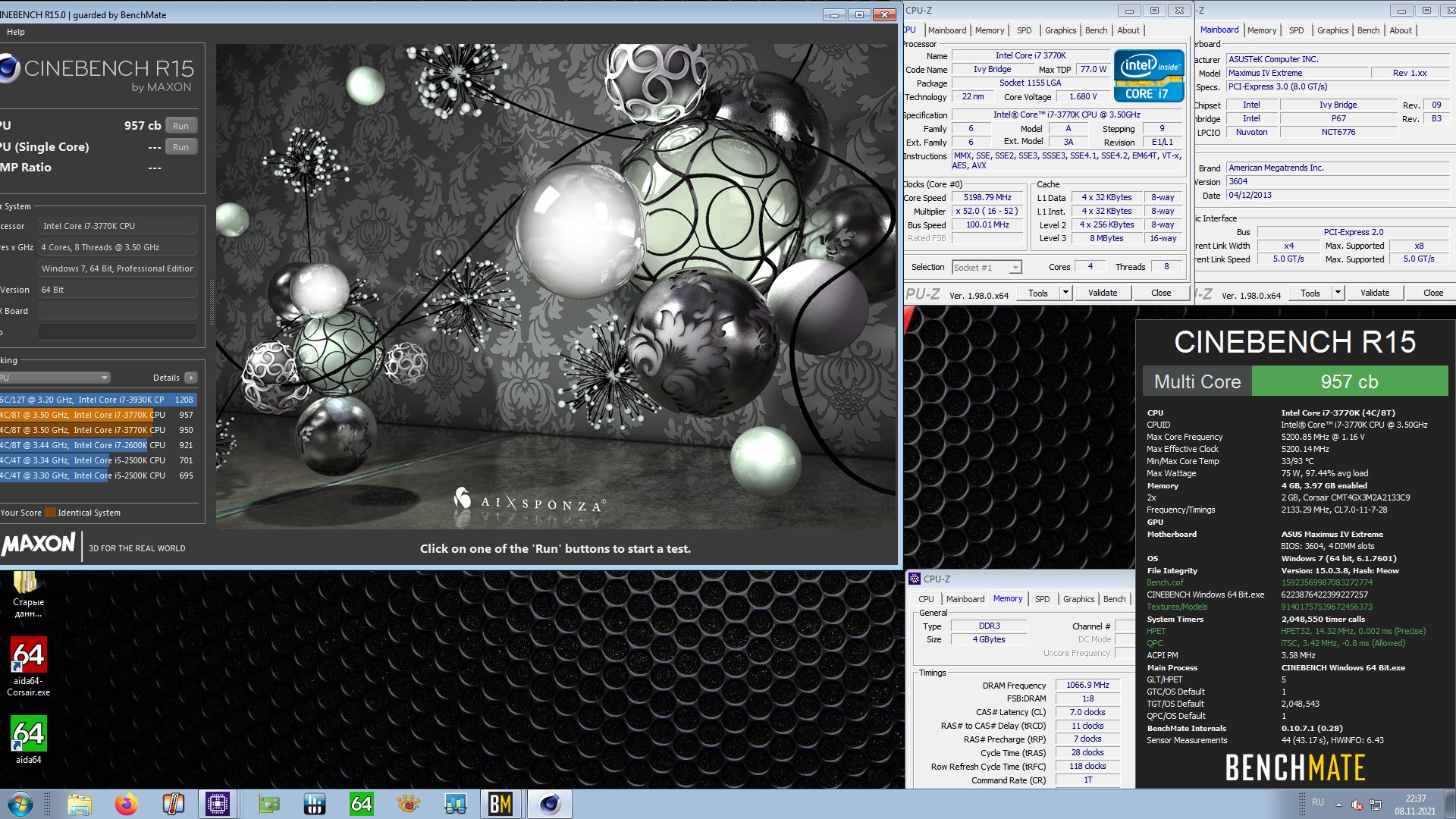Open the thermometer temperature monitor taskbar icon
The image size is (1456, 819).
(174, 804)
